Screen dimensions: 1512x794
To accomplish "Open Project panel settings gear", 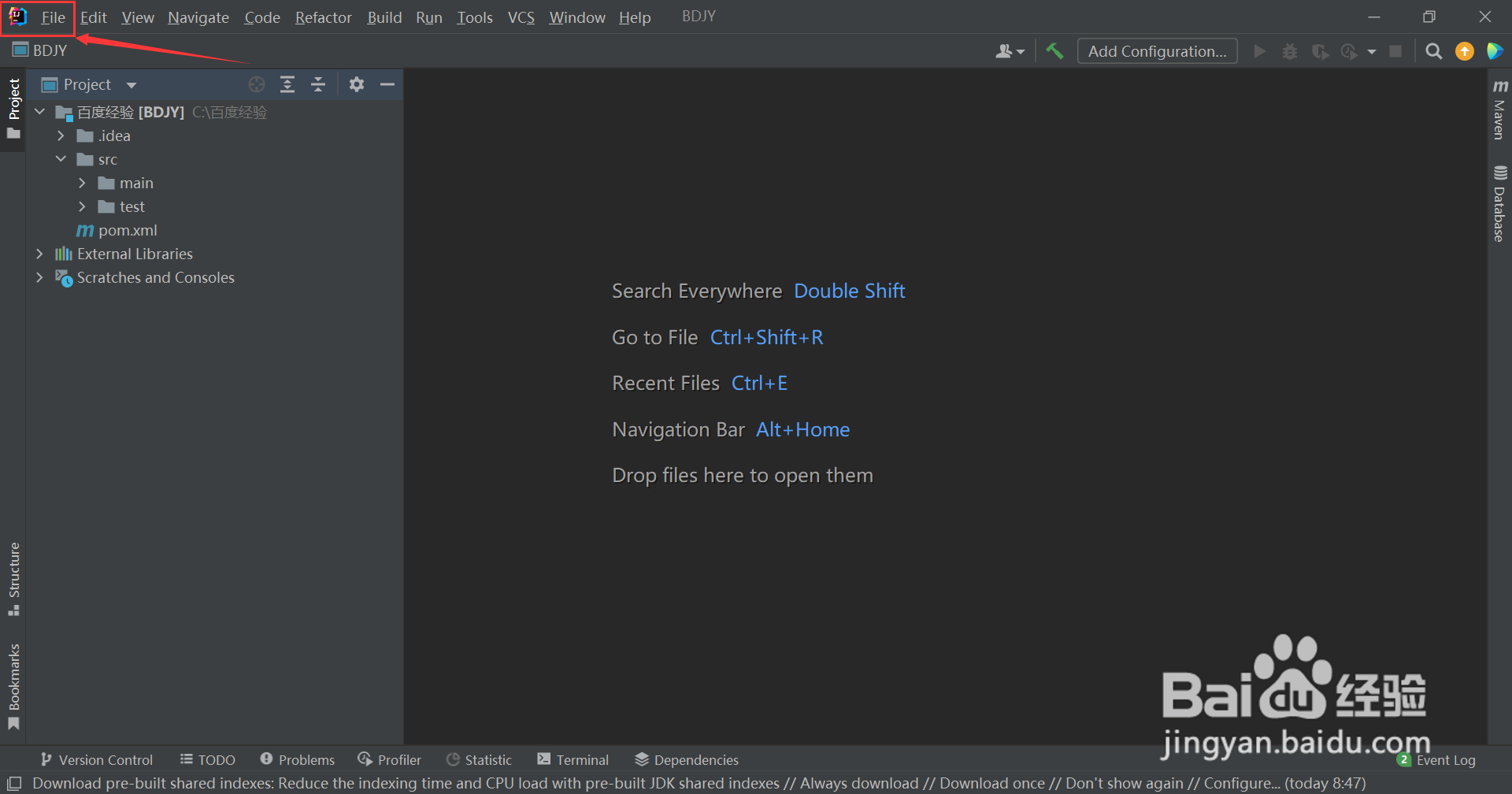I will pyautogui.click(x=357, y=84).
